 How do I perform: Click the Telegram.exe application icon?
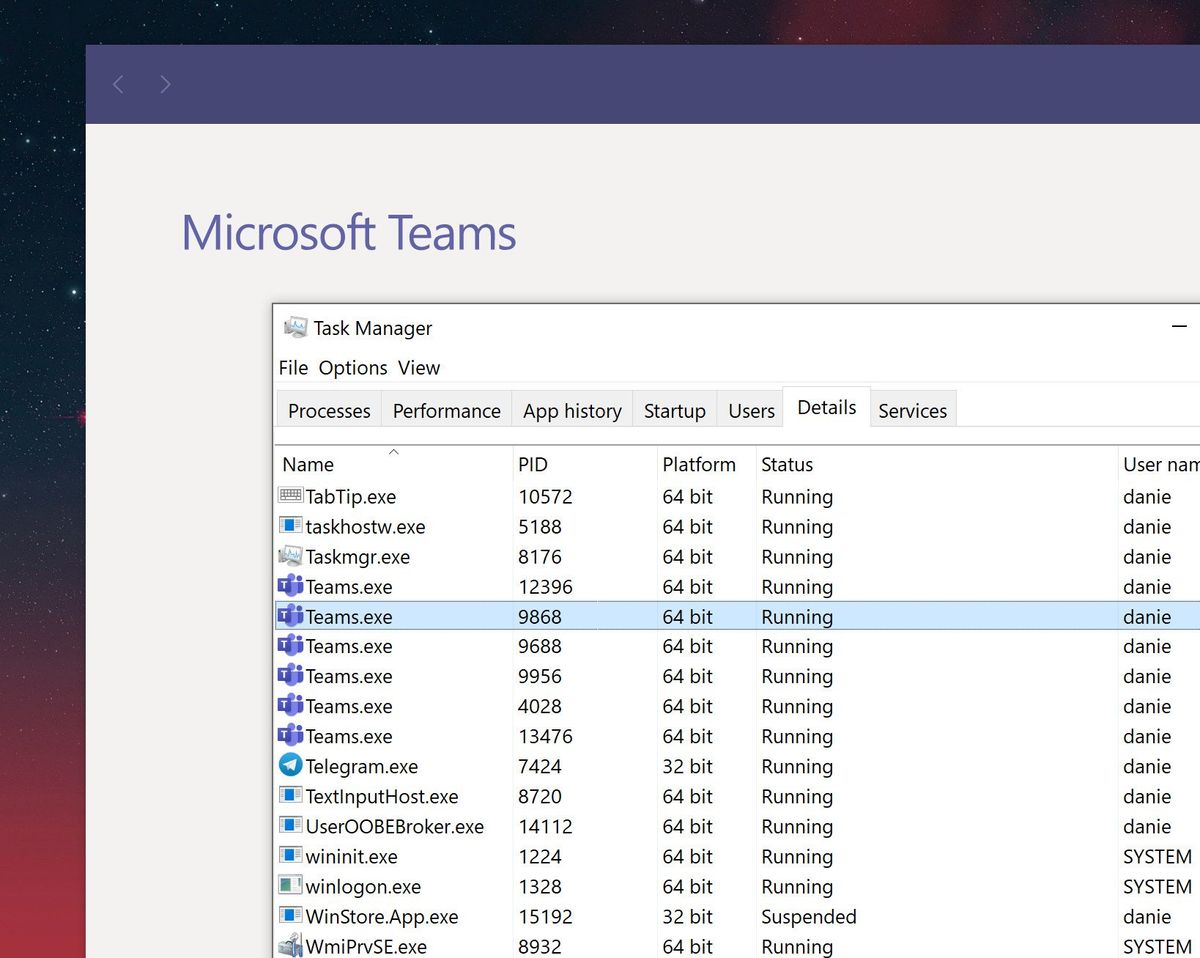pyautogui.click(x=290, y=766)
